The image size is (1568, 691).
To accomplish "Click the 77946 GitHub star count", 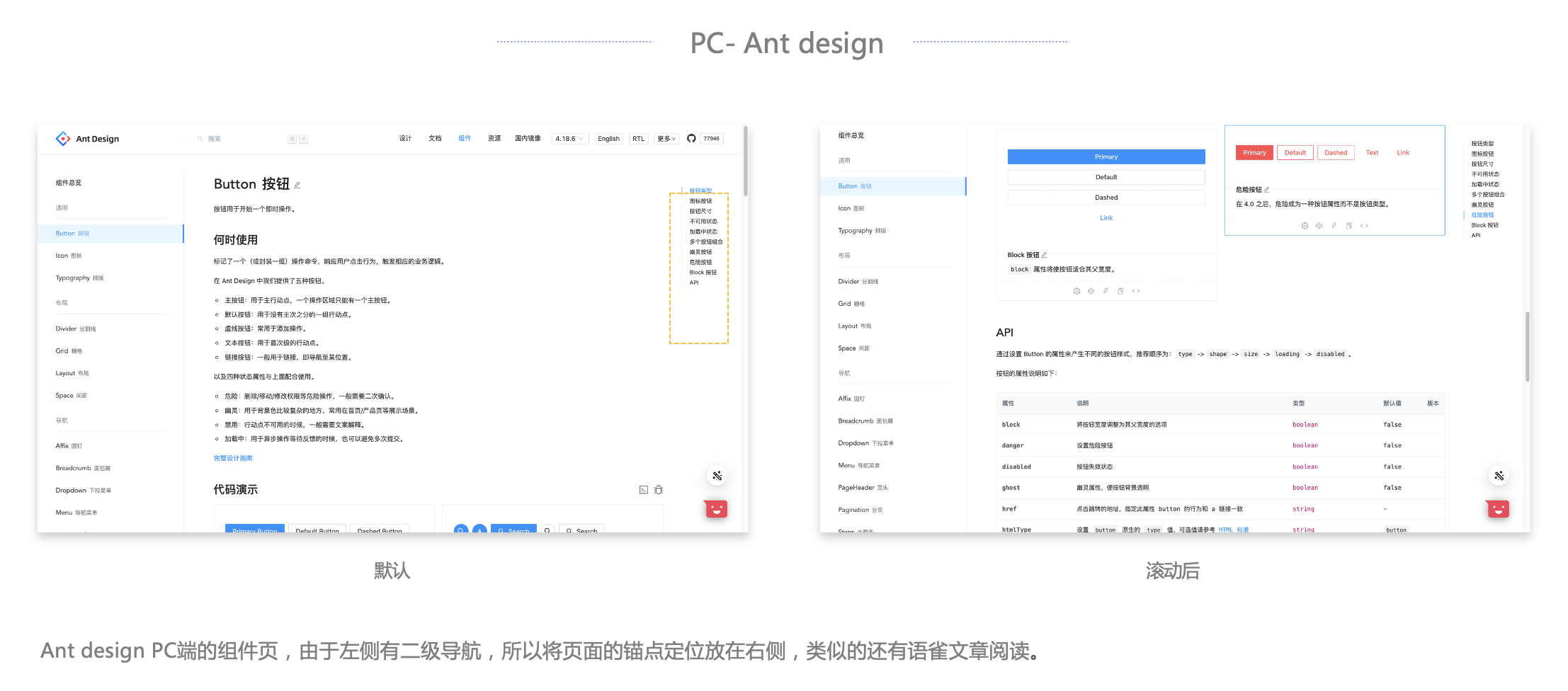I will point(711,139).
